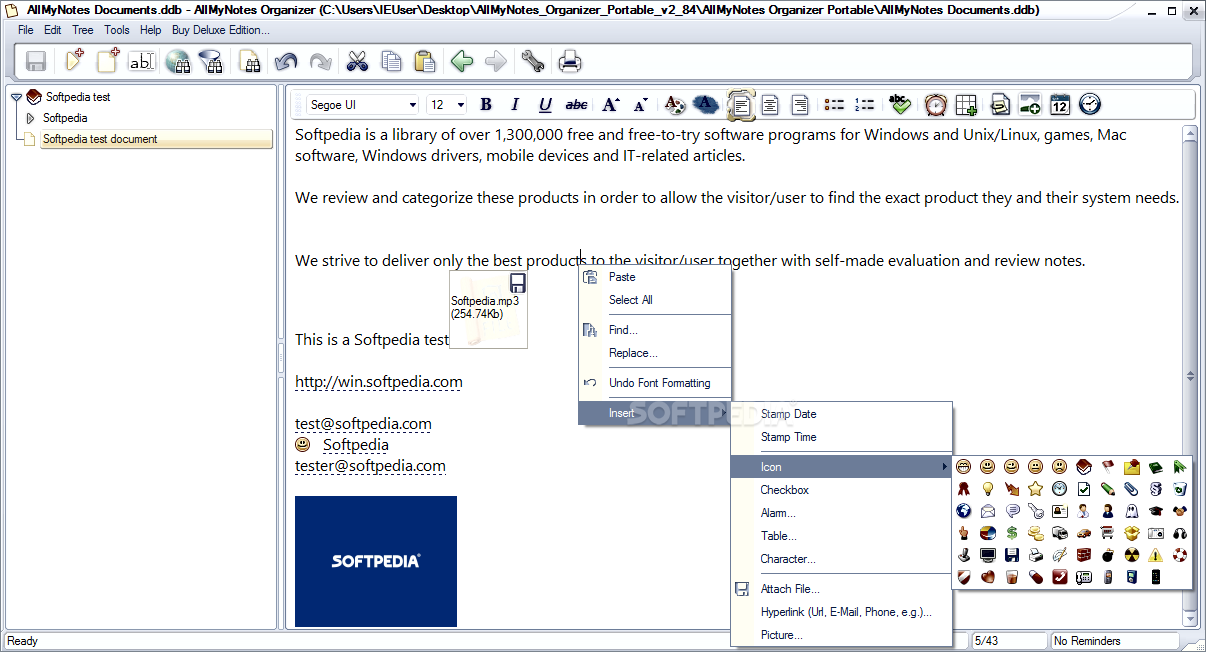Open the Tree menu
This screenshot has height=652, width=1206.
(x=83, y=30)
